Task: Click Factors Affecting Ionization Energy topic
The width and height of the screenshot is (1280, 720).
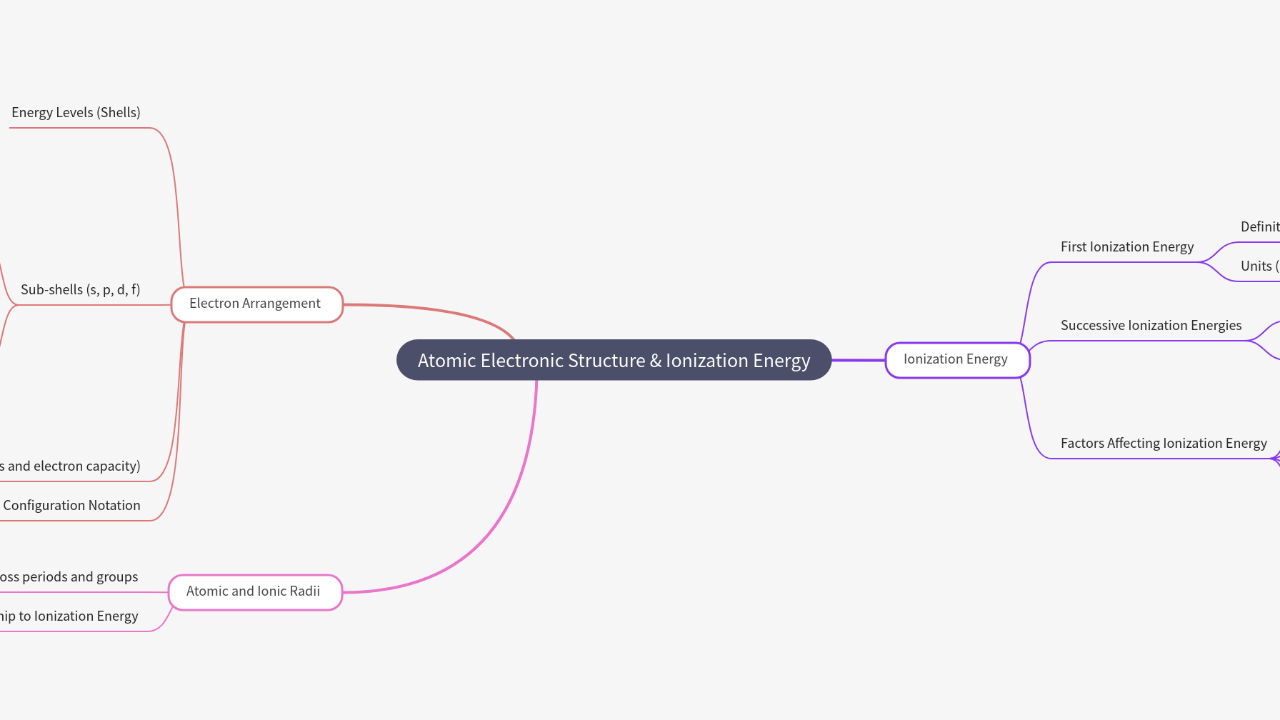Action: (1163, 443)
